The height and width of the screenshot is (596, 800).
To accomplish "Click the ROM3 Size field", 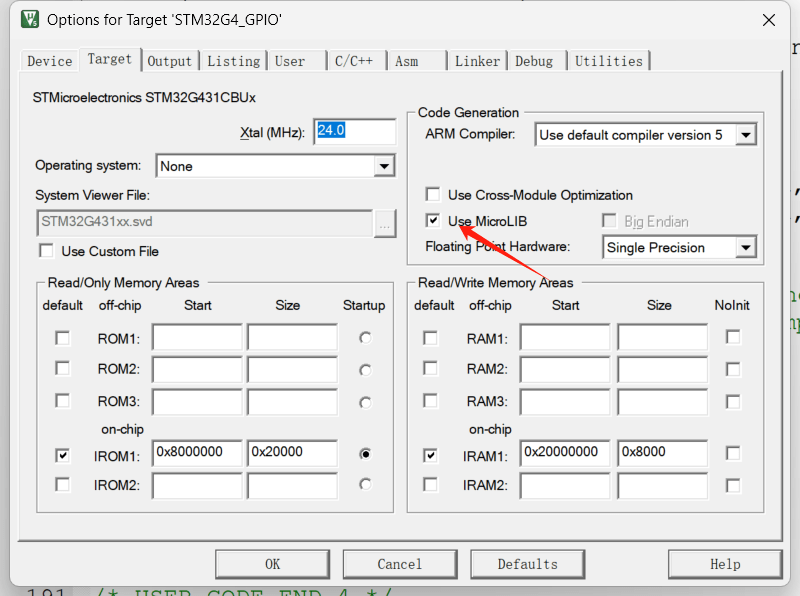I will tap(292, 402).
